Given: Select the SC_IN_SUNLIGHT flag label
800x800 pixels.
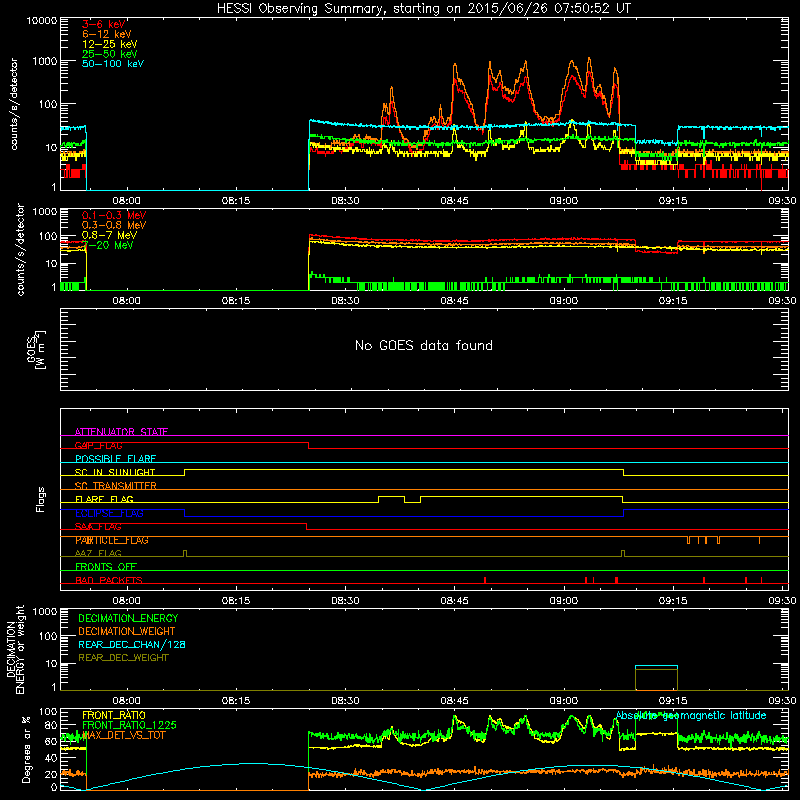Looking at the screenshot, I should coord(115,472).
